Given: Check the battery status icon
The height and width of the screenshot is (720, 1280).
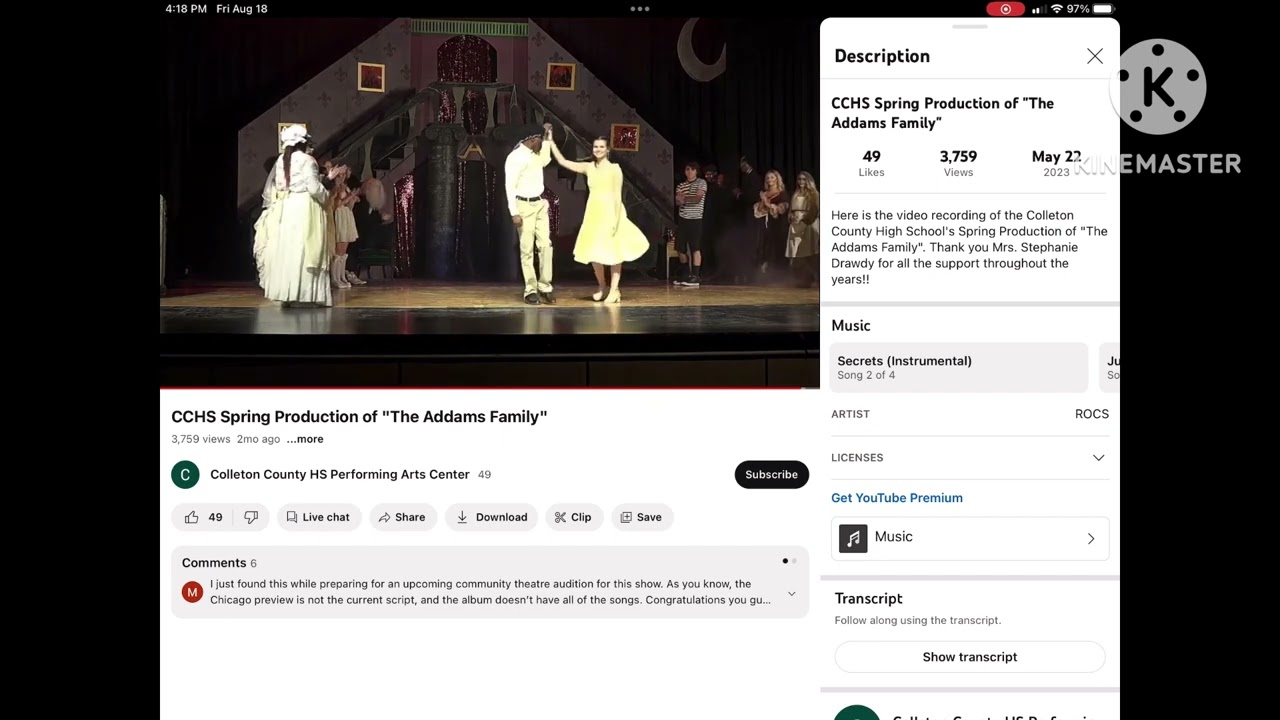Looking at the screenshot, I should [1104, 9].
